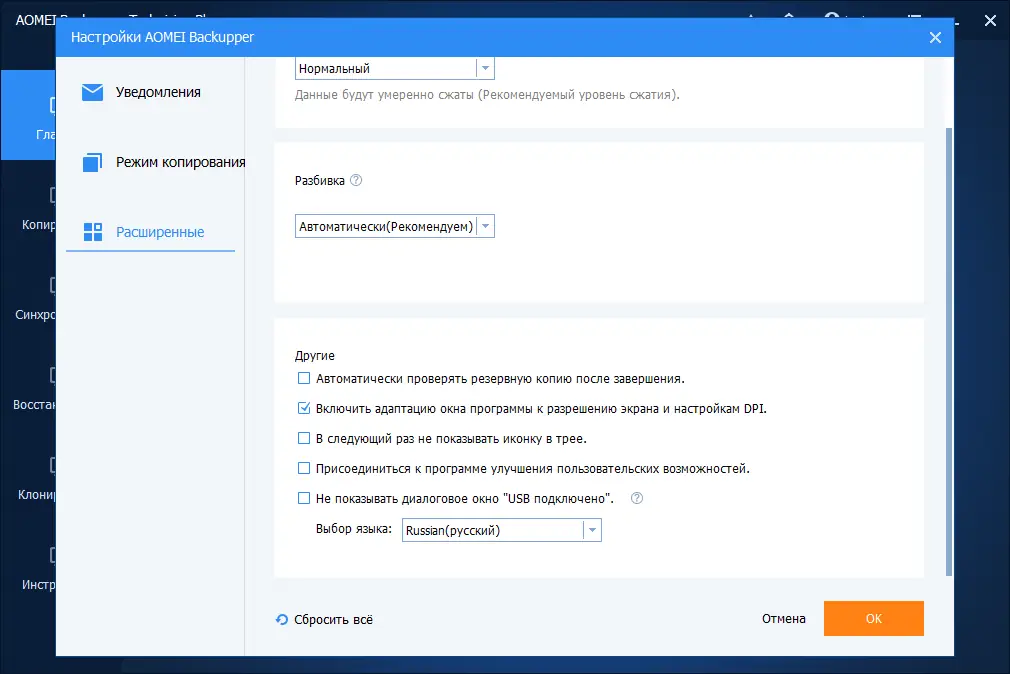Screen dimensions: 1010x674
Task: Click the Сбросить всё reset link
Action: [333, 619]
